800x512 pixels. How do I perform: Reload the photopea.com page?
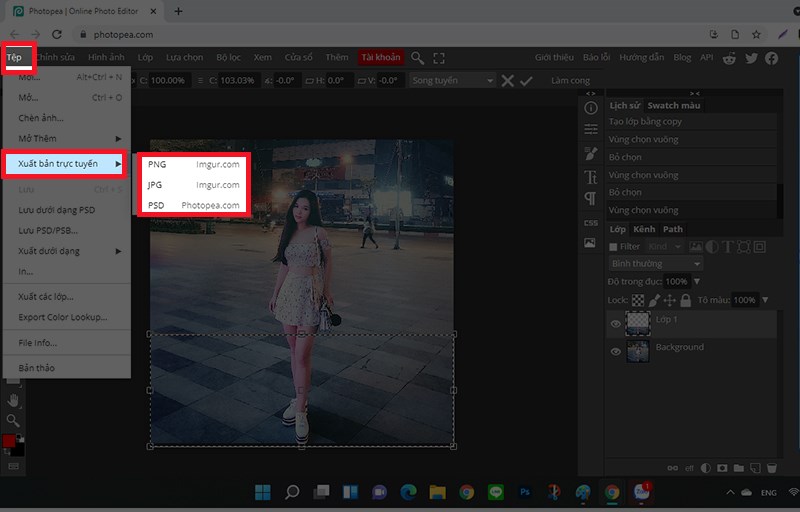57,35
